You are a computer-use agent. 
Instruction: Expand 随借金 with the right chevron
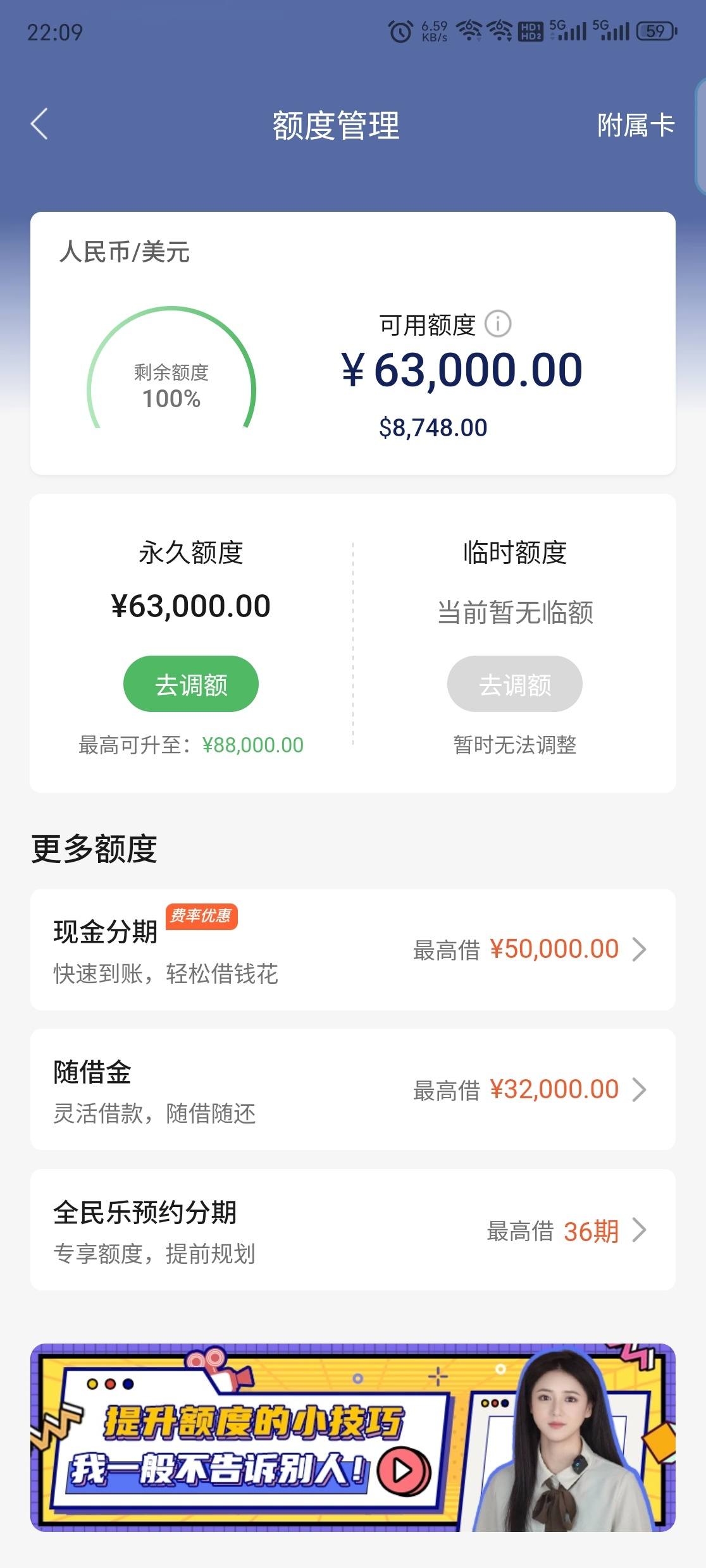tap(640, 1089)
